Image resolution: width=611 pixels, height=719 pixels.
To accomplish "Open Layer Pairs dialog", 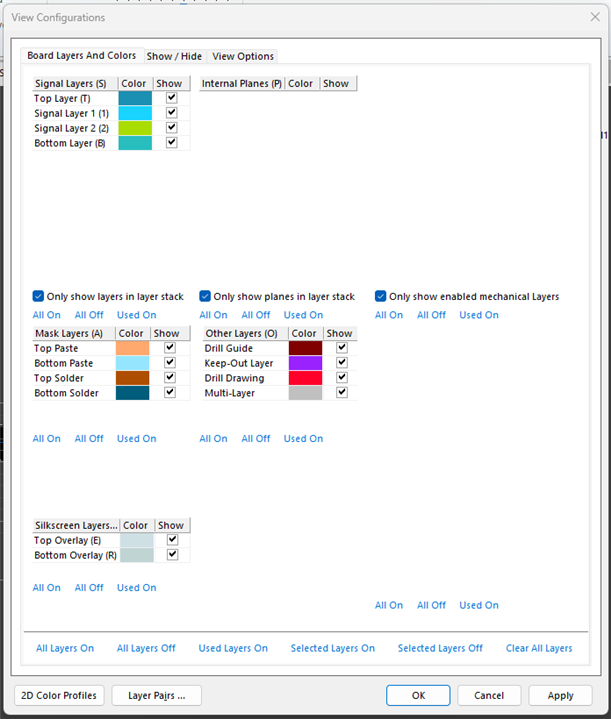I will (x=156, y=695).
